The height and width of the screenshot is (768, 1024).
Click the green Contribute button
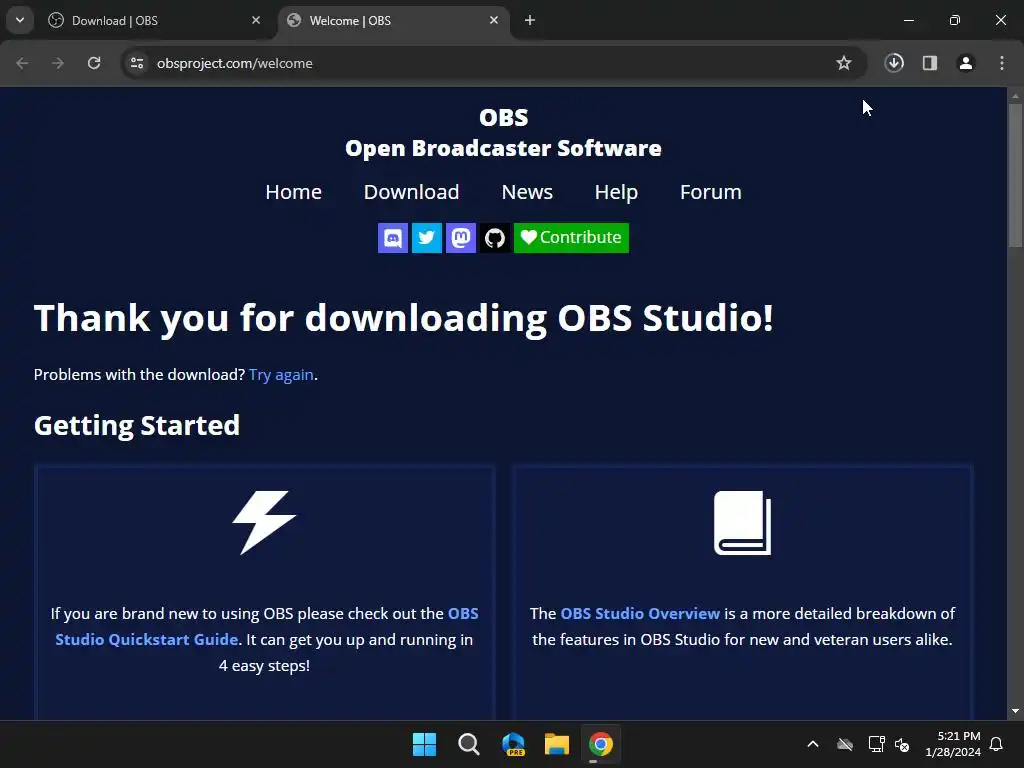coord(571,238)
